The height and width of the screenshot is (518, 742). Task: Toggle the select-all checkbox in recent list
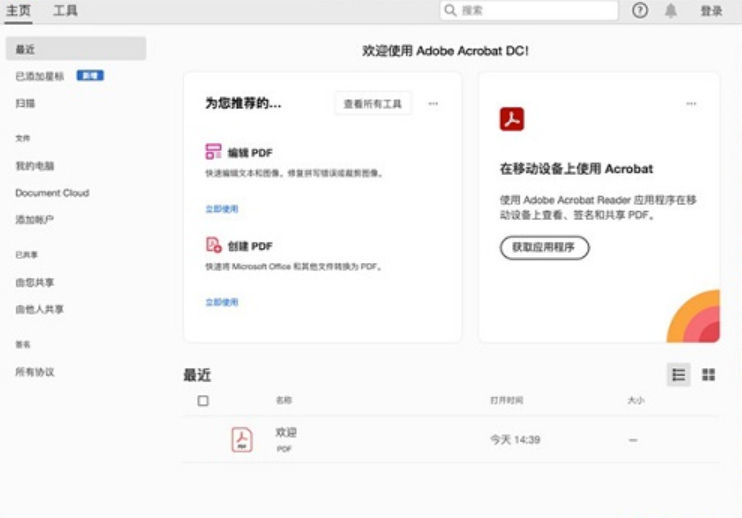tap(203, 401)
